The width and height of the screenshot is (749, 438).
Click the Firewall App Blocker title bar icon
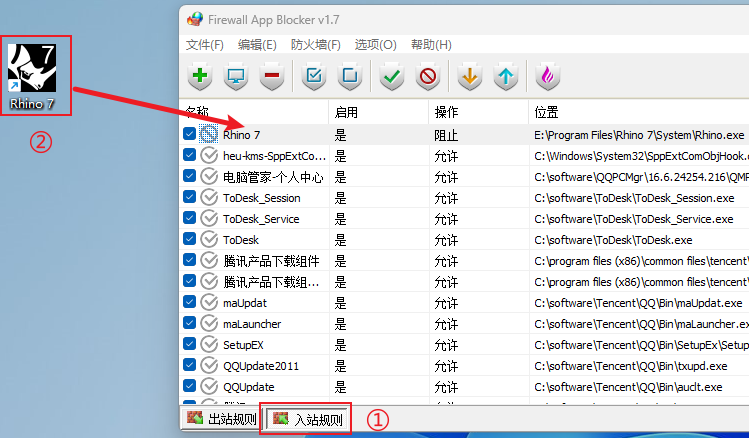(195, 20)
